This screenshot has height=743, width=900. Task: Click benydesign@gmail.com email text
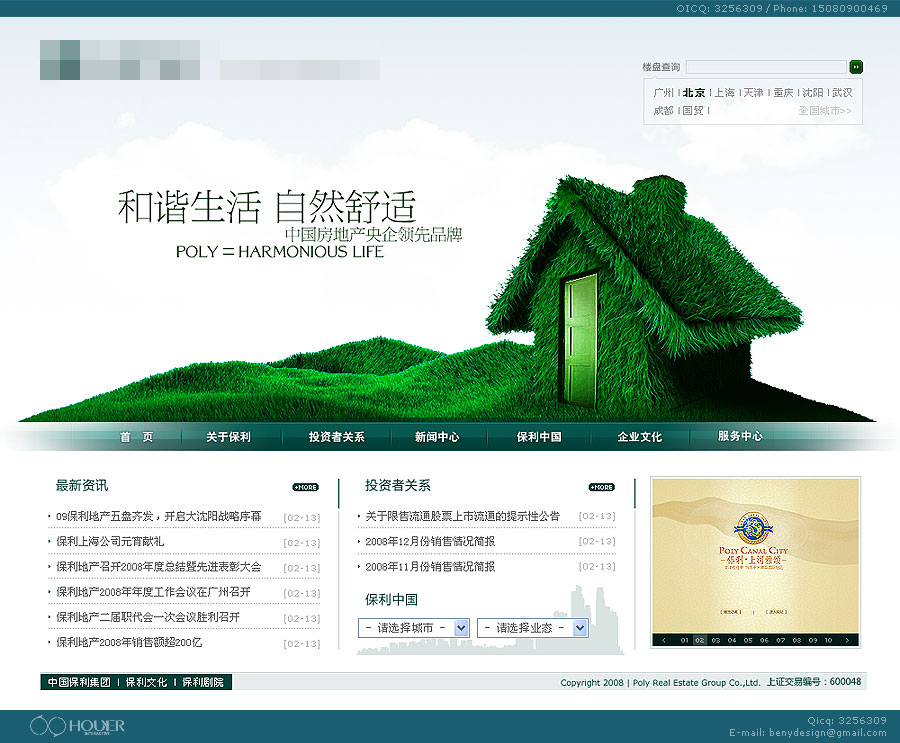828,733
